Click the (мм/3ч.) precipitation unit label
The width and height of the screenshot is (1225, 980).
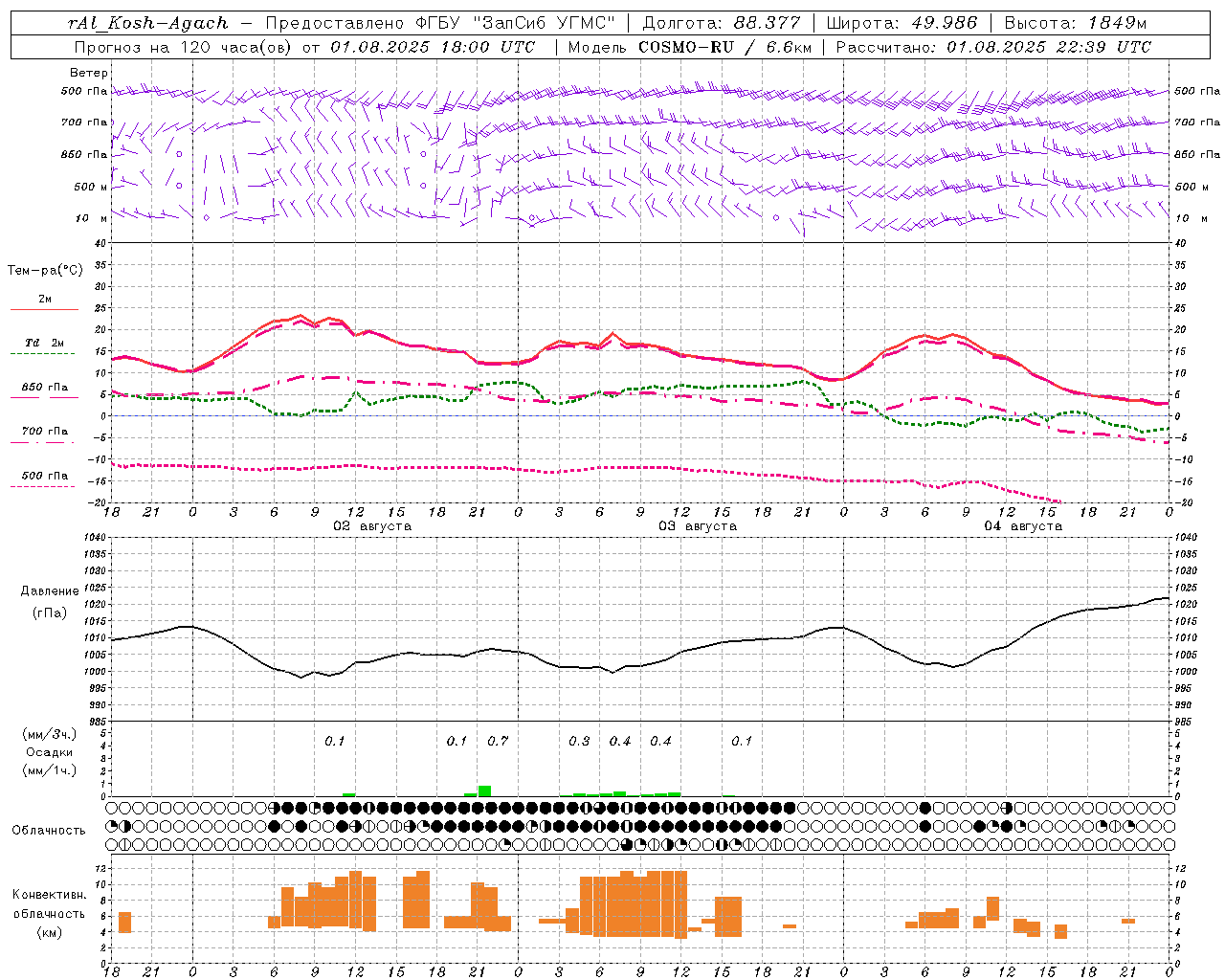pyautogui.click(x=49, y=735)
